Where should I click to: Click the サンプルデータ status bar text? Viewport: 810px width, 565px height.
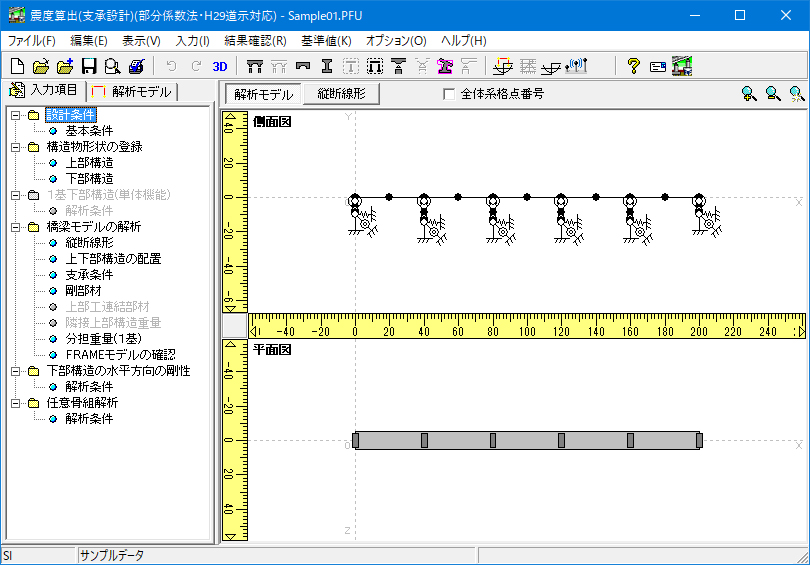point(112,556)
